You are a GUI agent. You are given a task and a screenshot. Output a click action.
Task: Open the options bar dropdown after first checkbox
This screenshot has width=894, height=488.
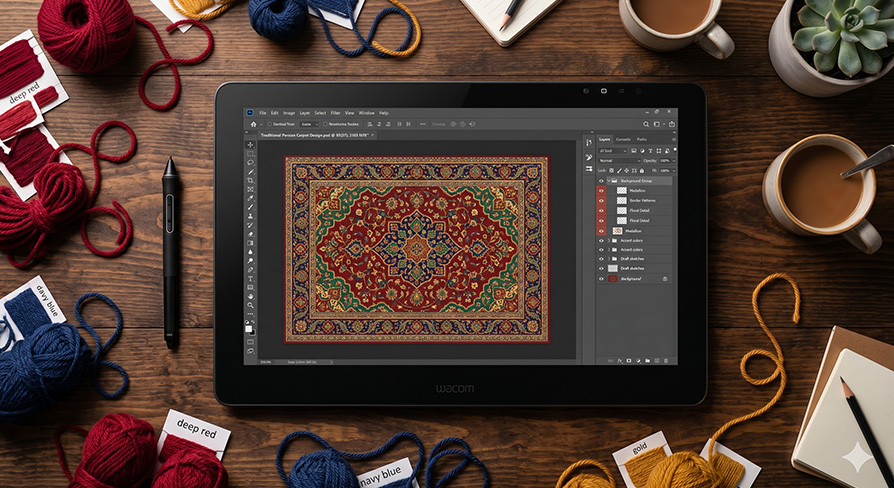click(x=310, y=124)
